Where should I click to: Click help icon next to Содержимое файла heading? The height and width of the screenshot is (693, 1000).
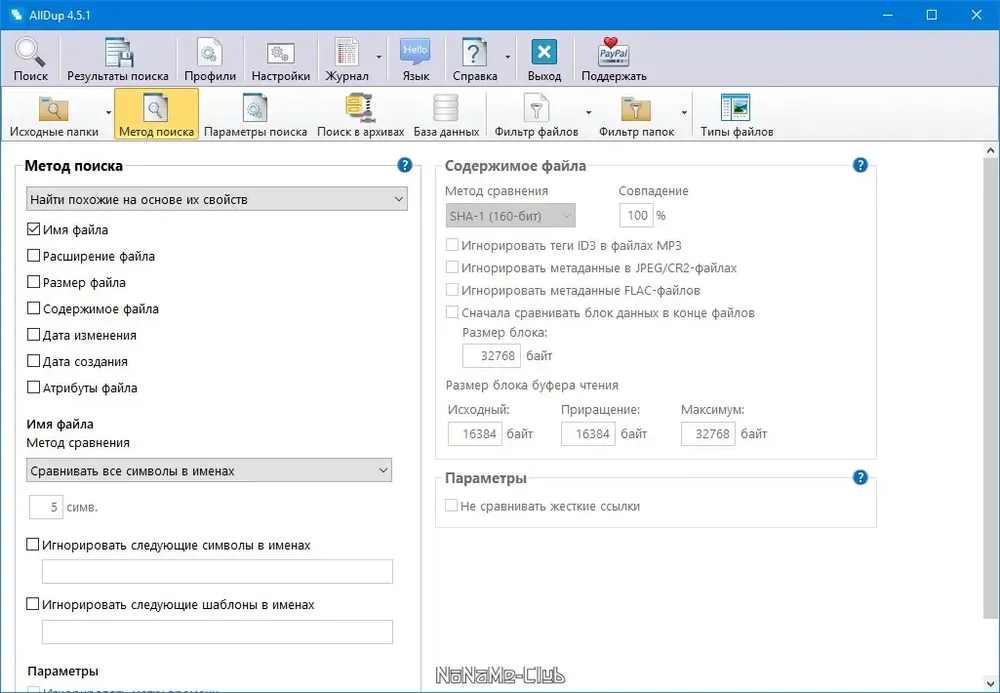[x=860, y=166]
